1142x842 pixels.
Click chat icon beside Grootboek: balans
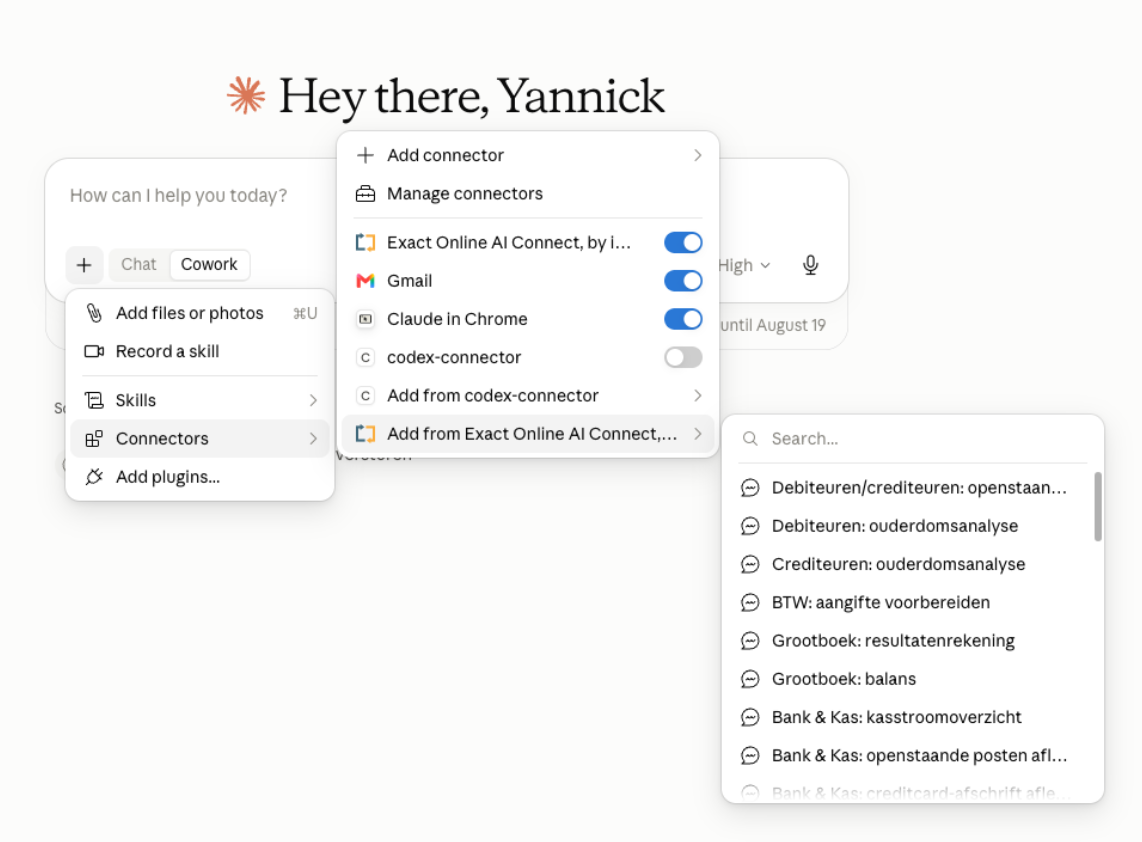click(749, 679)
